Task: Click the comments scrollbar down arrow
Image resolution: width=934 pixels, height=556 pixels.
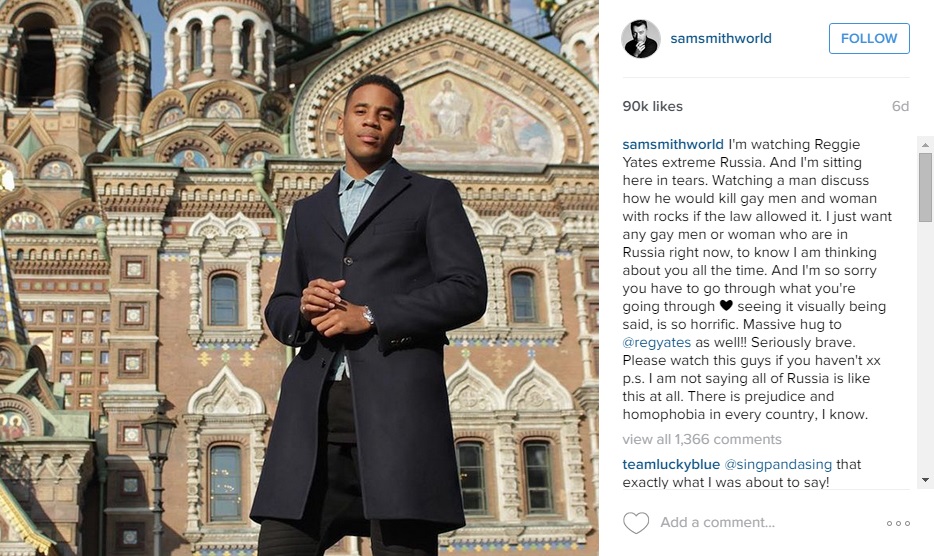Action: [925, 480]
